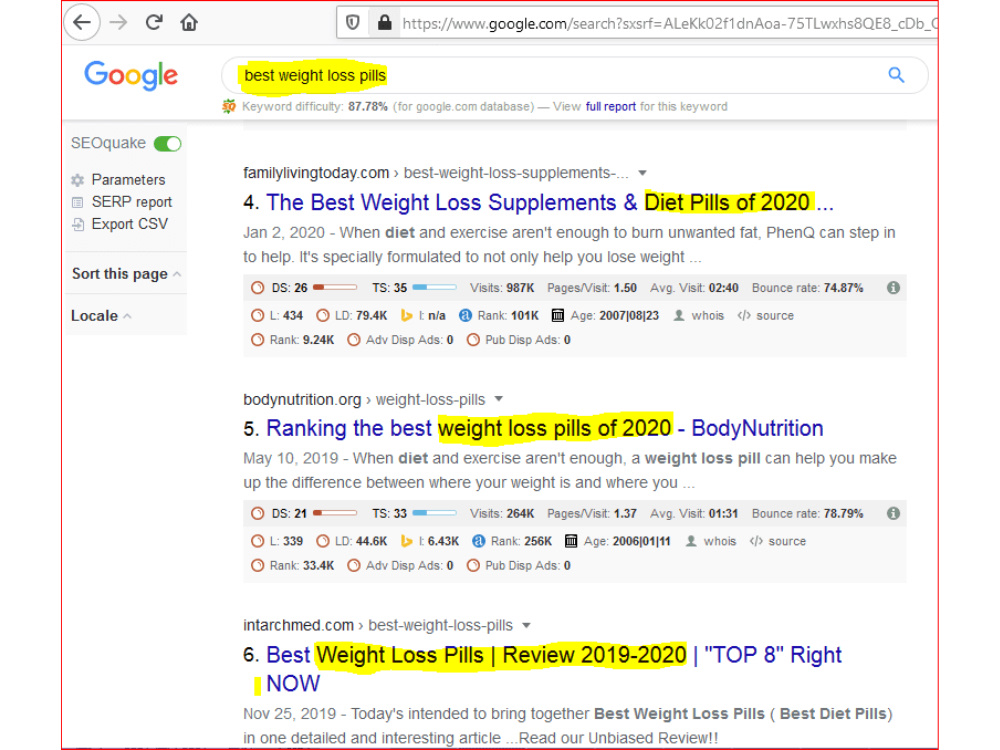Click the calendar icon beside Age: 2006|01|11
Image resolution: width=1000 pixels, height=750 pixels.
coord(571,541)
